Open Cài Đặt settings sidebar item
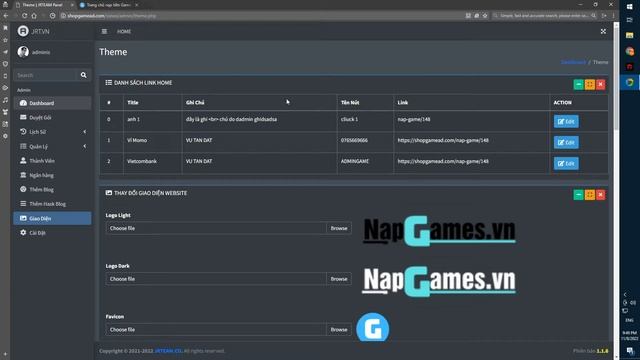Image resolution: width=640 pixels, height=360 pixels. [x=52, y=233]
